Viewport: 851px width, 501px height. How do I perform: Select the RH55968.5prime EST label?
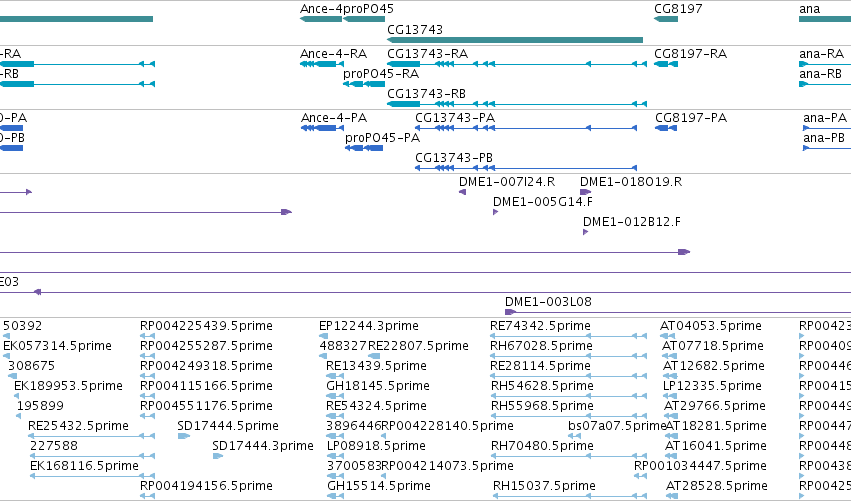point(542,406)
